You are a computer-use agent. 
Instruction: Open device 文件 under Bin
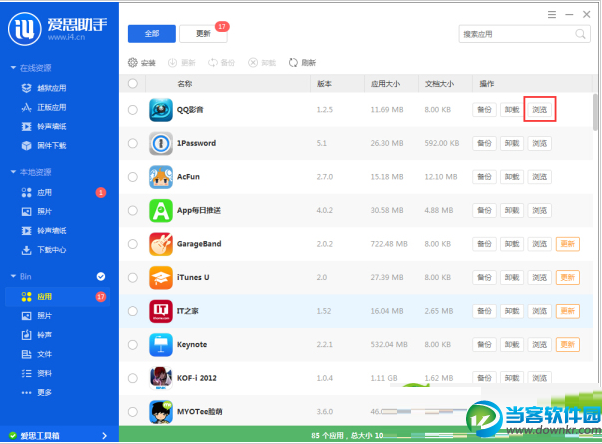click(x=36, y=354)
